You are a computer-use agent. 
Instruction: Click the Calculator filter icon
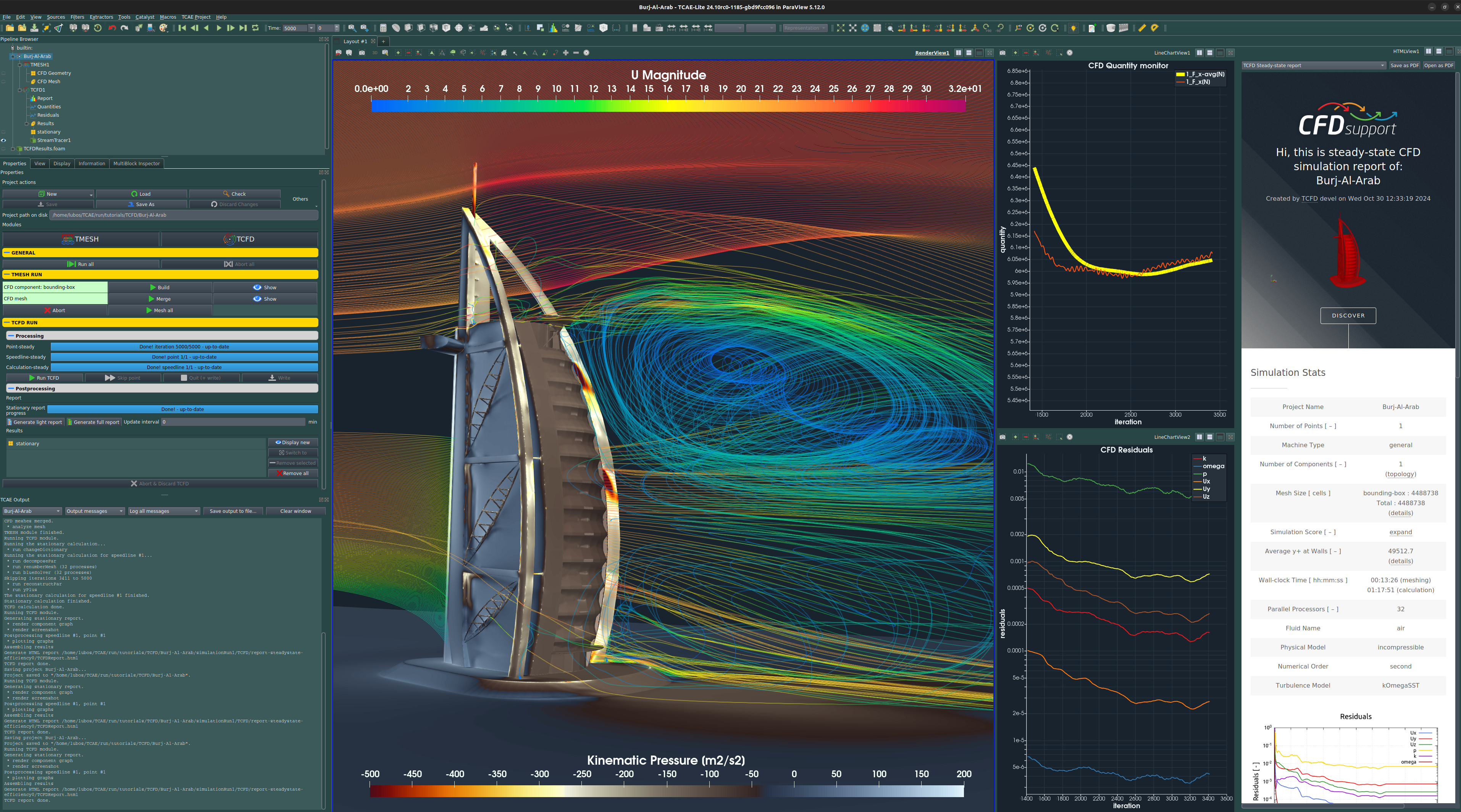point(383,28)
